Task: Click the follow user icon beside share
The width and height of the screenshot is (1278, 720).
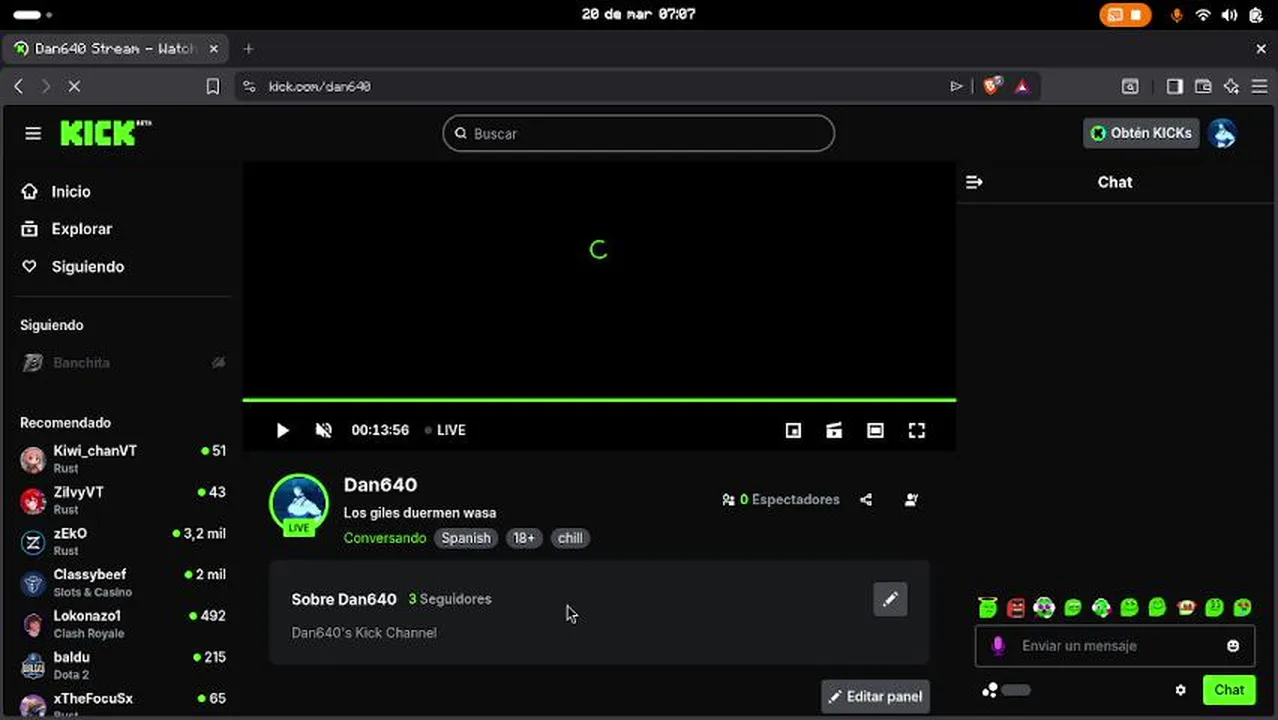Action: (x=911, y=499)
